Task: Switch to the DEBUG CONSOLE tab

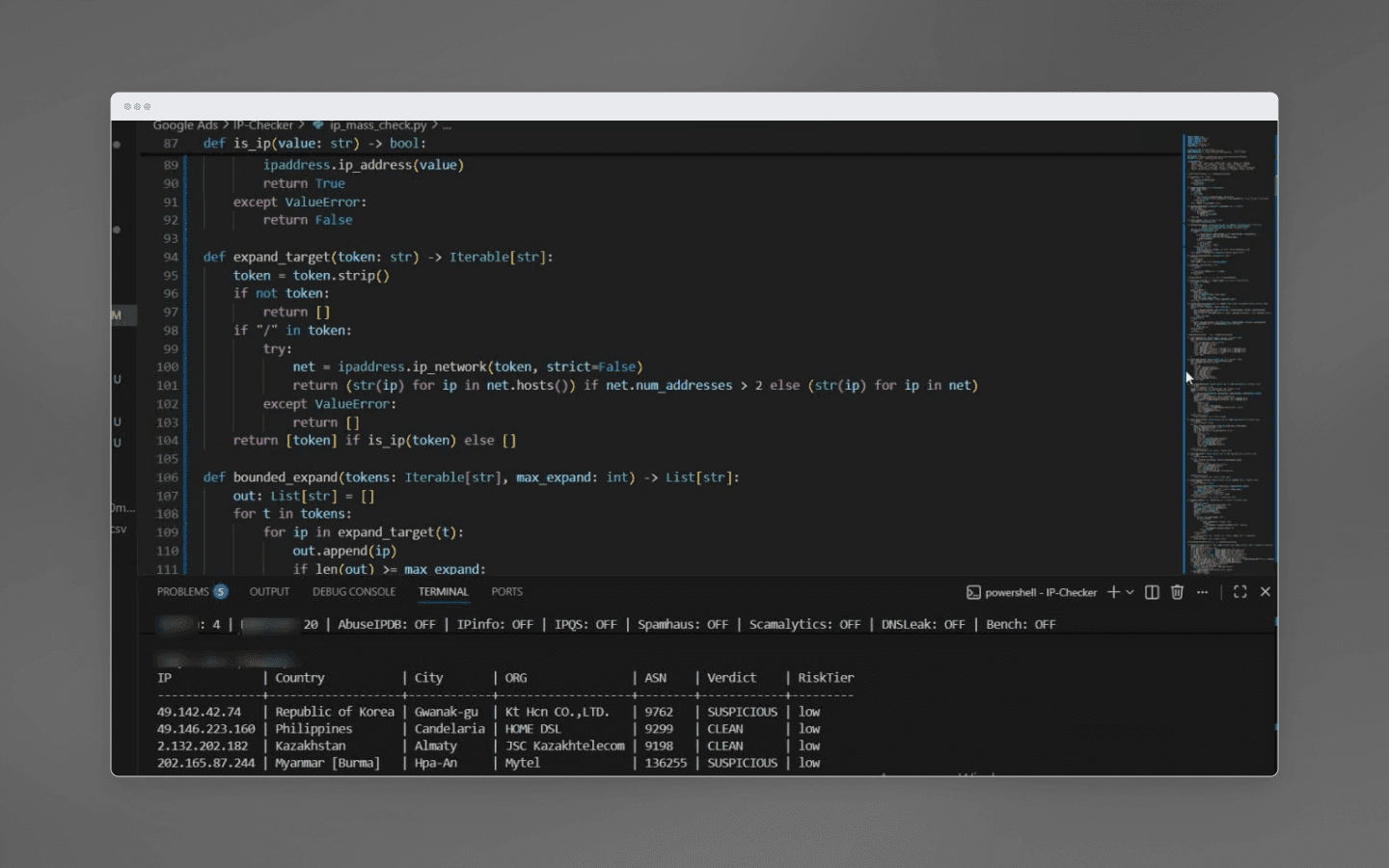Action: (x=354, y=591)
